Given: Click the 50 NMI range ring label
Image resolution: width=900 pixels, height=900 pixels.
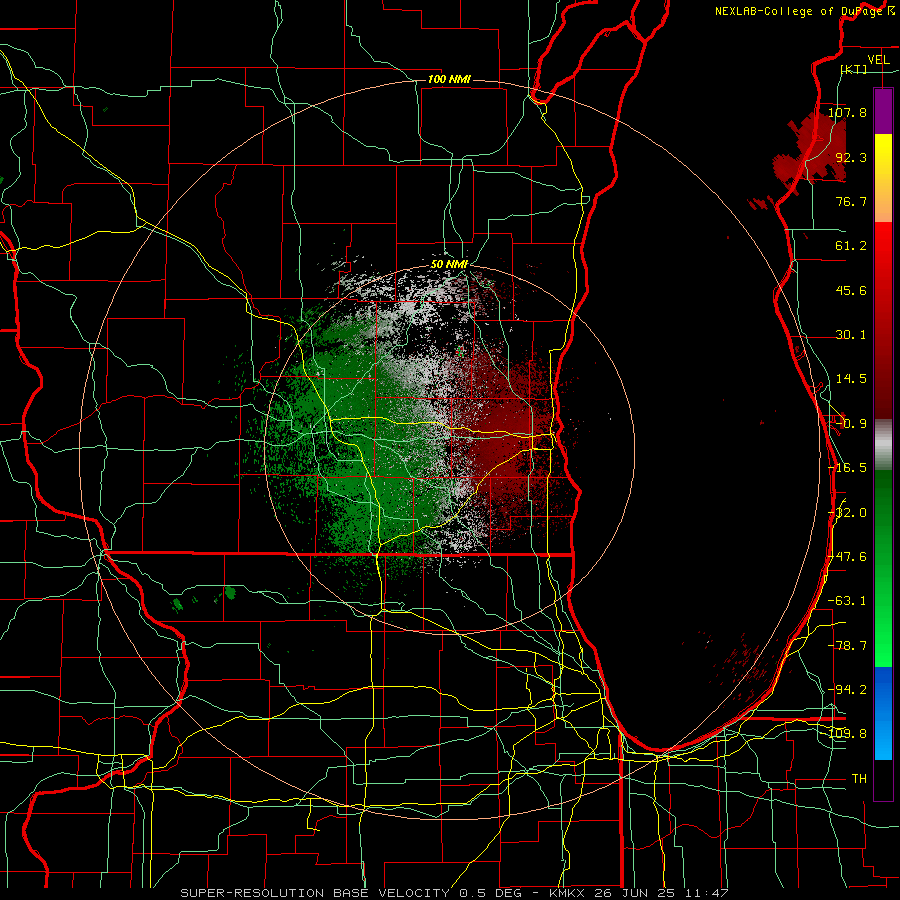Looking at the screenshot, I should (449, 264).
